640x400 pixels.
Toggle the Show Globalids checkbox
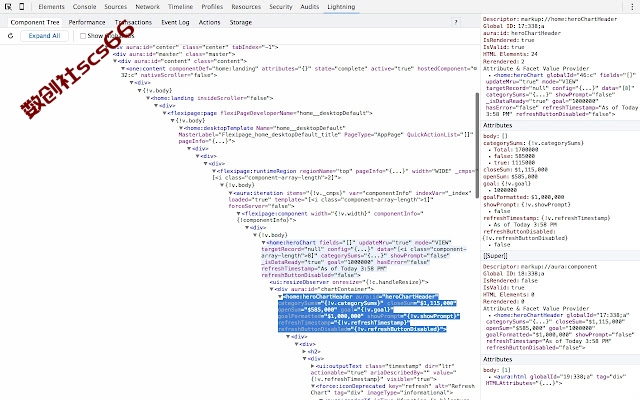(x=83, y=36)
